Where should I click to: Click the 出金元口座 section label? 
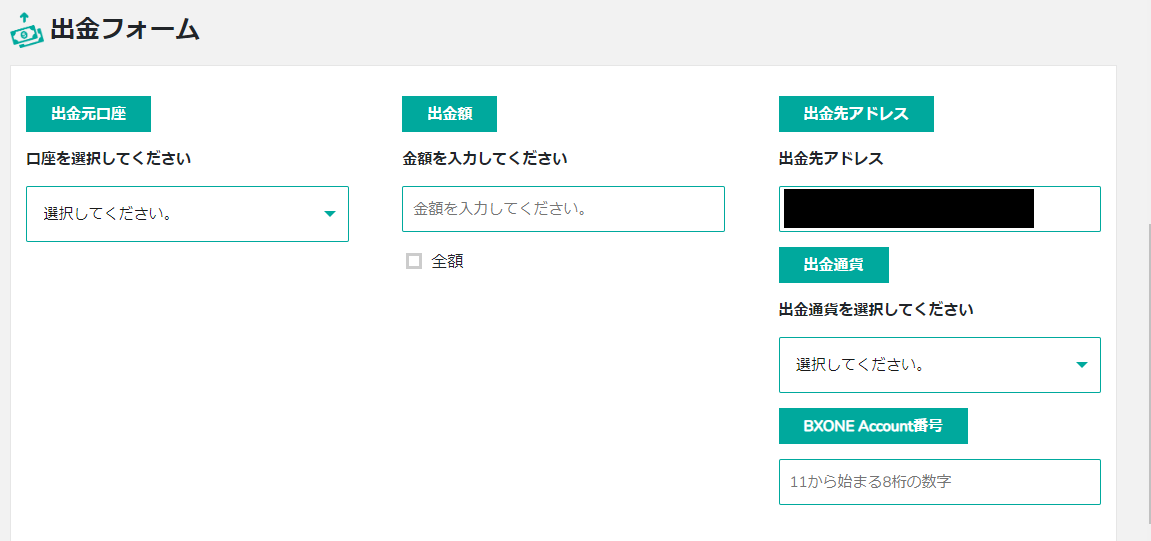point(88,114)
